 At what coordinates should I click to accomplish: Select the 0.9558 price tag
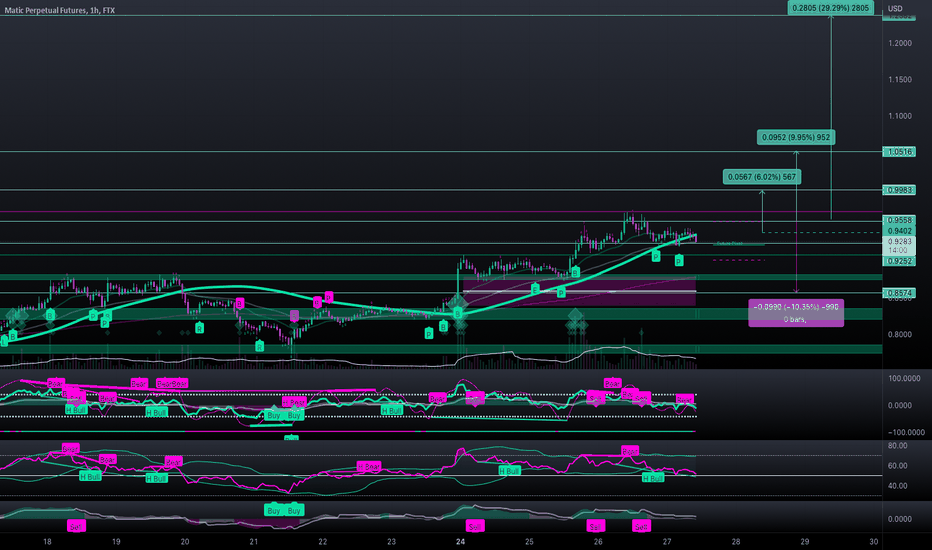899,221
